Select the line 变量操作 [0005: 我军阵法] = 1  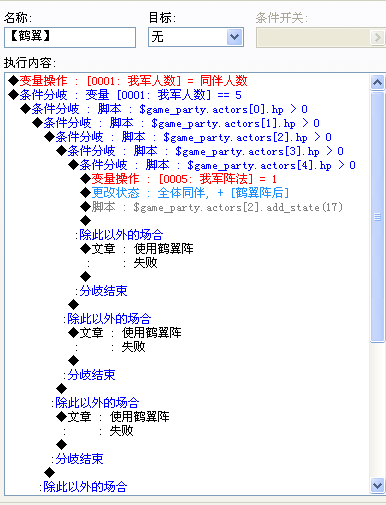[x=179, y=179]
